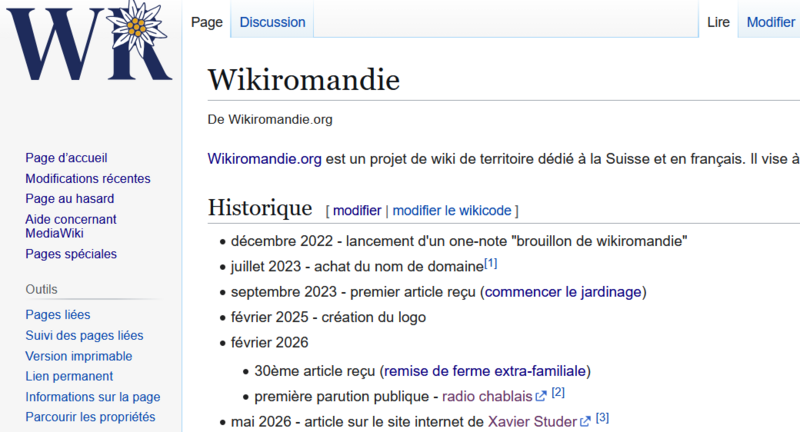Open footnote reference [2]
The width and height of the screenshot is (800, 432).
pyautogui.click(x=558, y=392)
